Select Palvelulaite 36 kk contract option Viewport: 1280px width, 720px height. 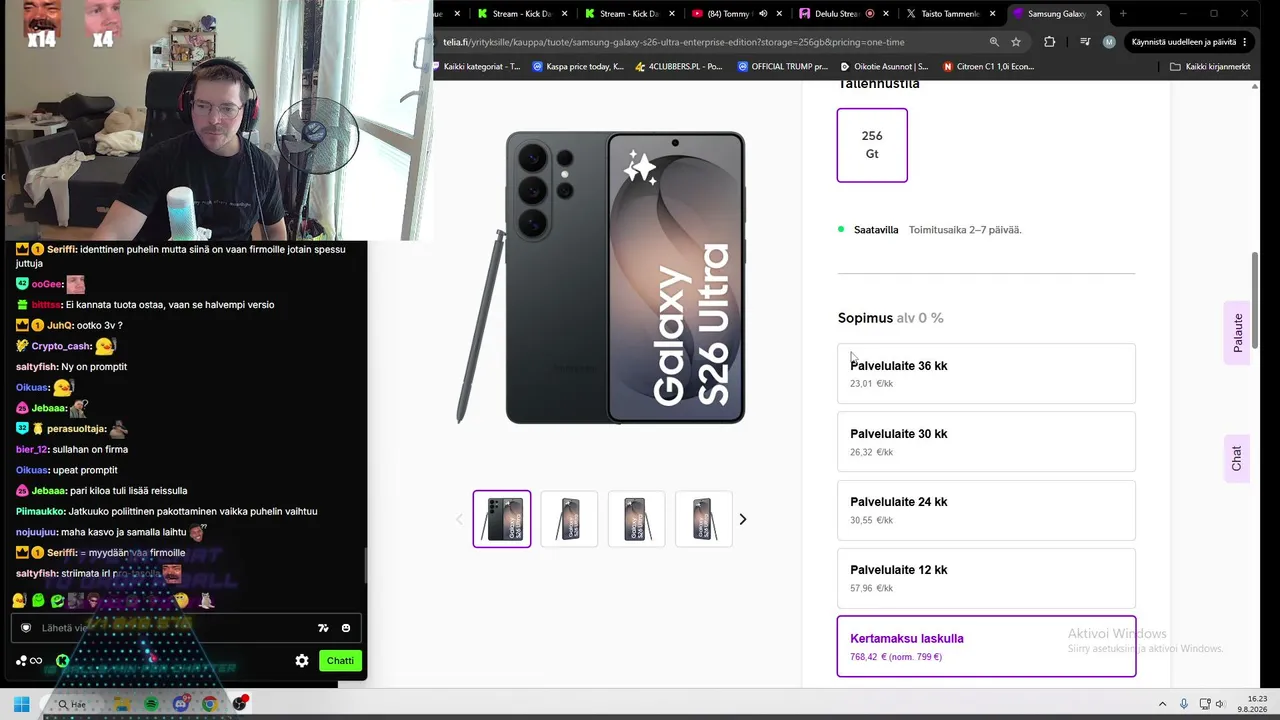(x=986, y=373)
